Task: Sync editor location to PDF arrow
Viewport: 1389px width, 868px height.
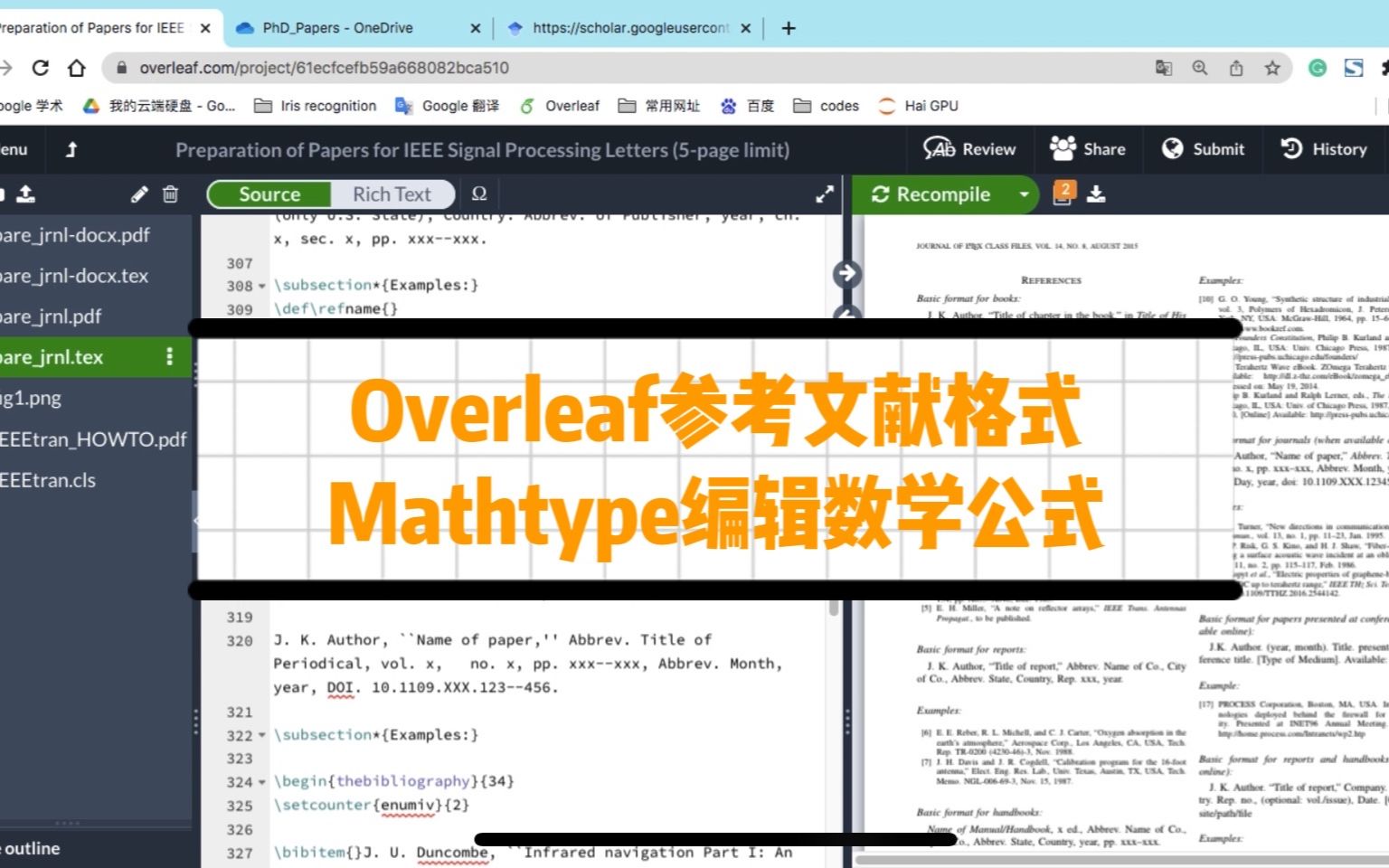Action: click(846, 273)
